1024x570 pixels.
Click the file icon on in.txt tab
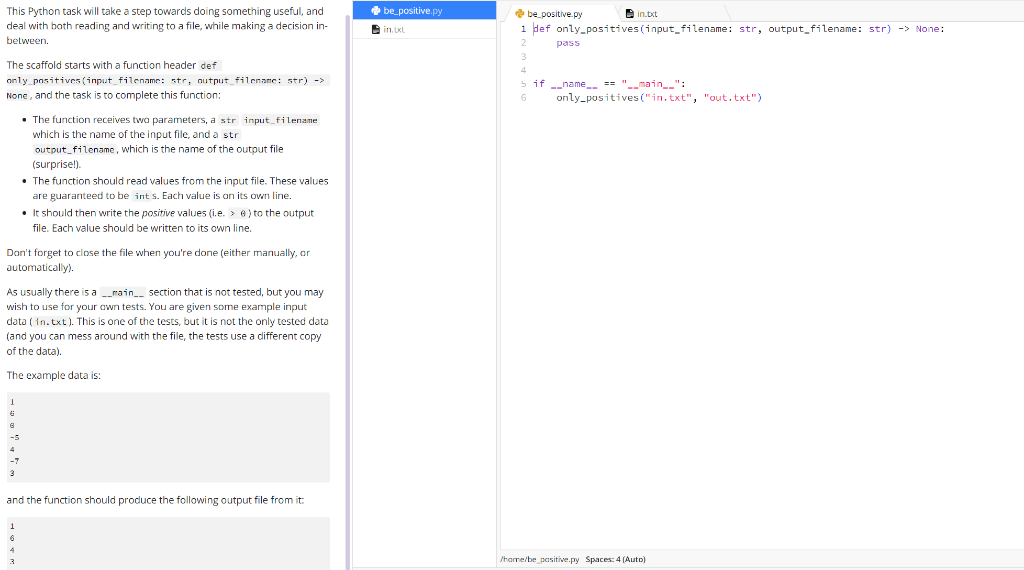tap(630, 13)
